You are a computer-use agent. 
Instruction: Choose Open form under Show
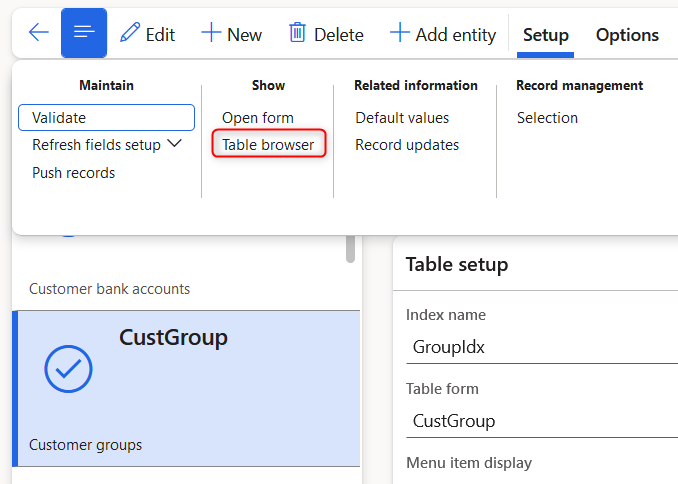pyautogui.click(x=258, y=118)
